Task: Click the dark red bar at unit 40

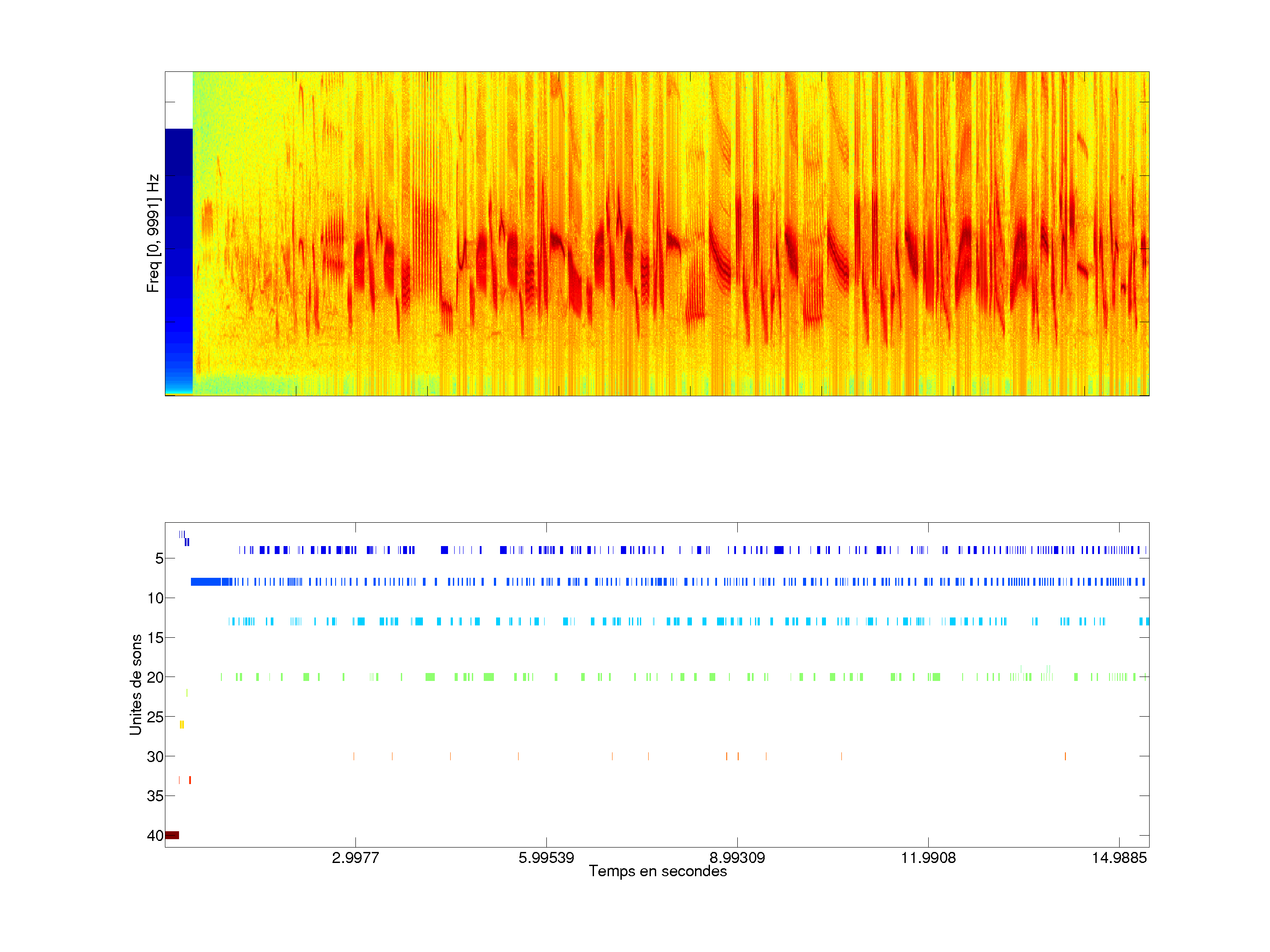Action: (172, 835)
